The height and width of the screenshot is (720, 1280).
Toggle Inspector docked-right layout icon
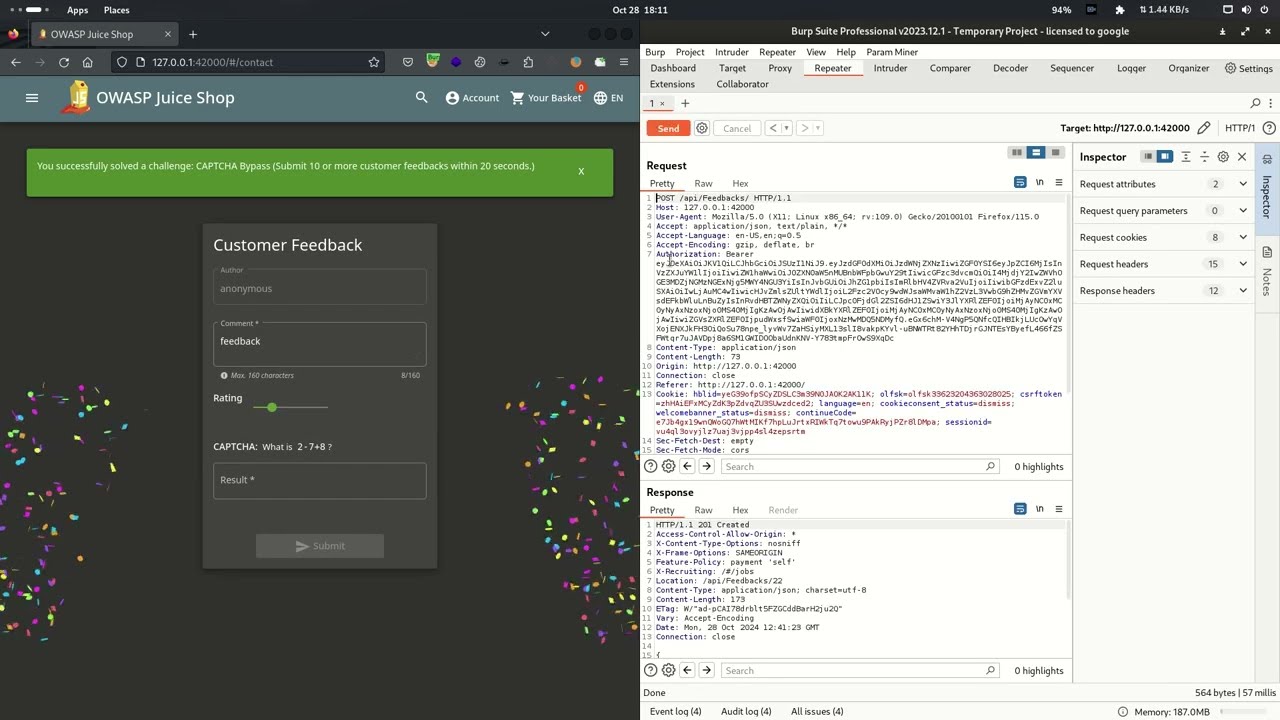coord(1165,157)
